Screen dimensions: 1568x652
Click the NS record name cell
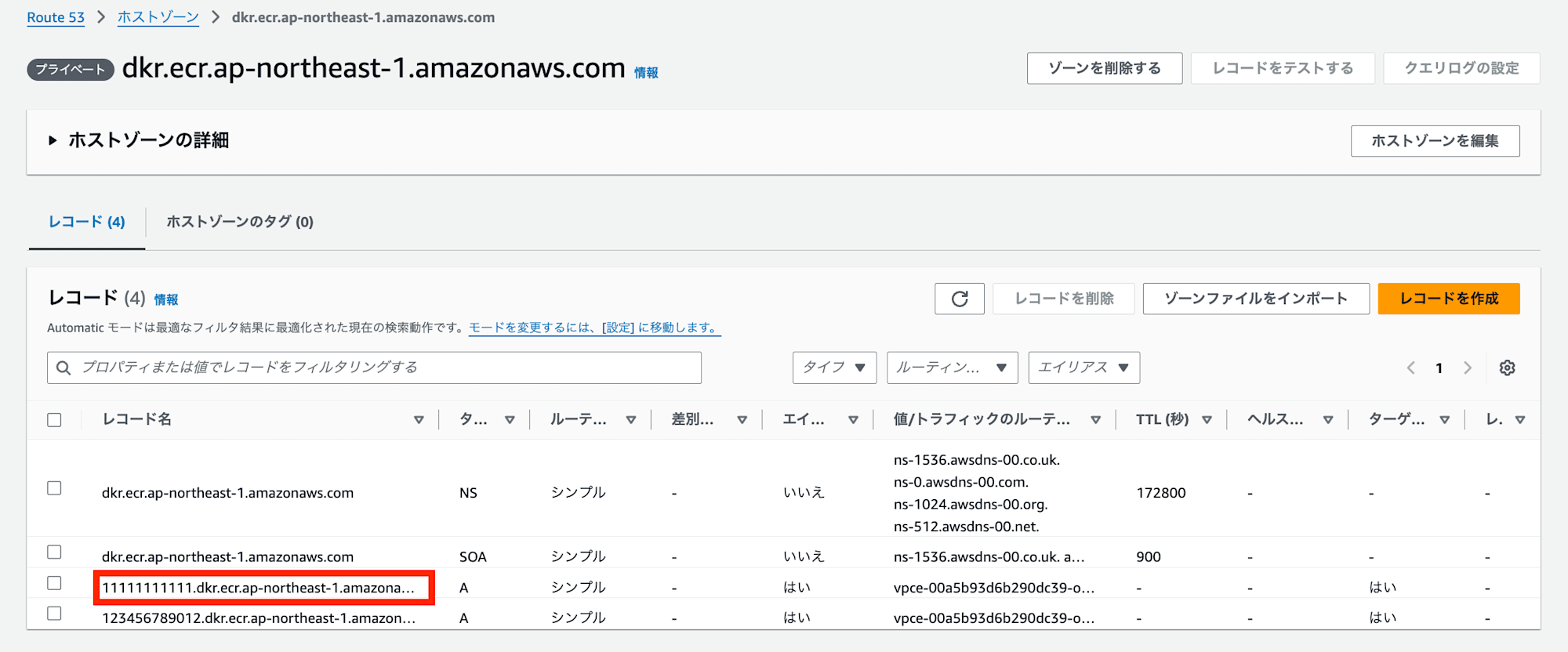click(227, 493)
